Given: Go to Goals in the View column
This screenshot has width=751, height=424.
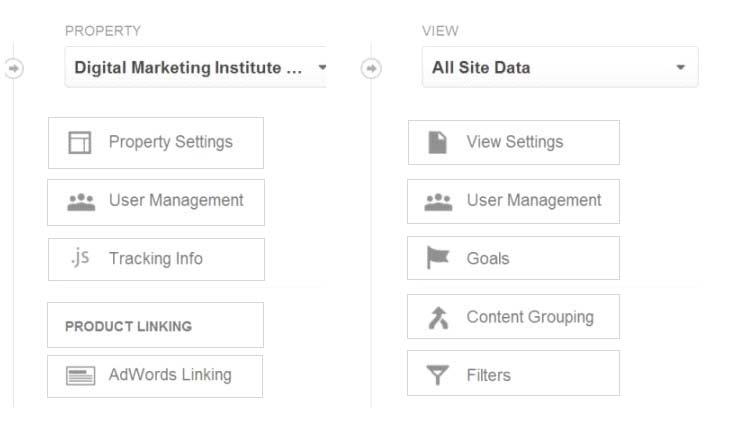Looking at the screenshot, I should coord(513,258).
